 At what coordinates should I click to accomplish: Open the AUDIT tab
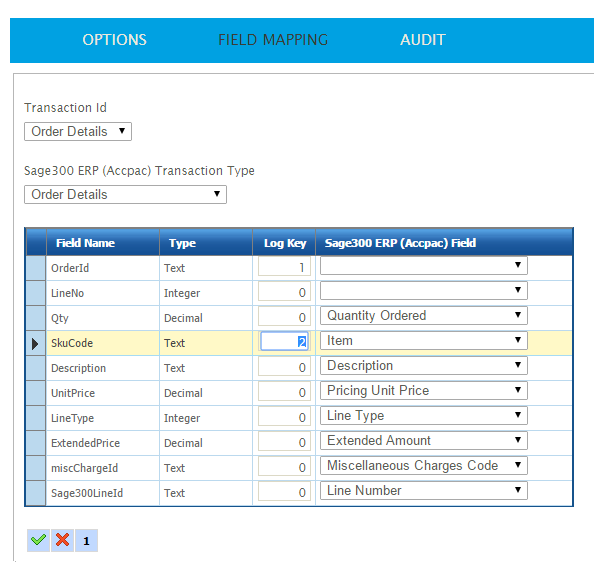(422, 40)
